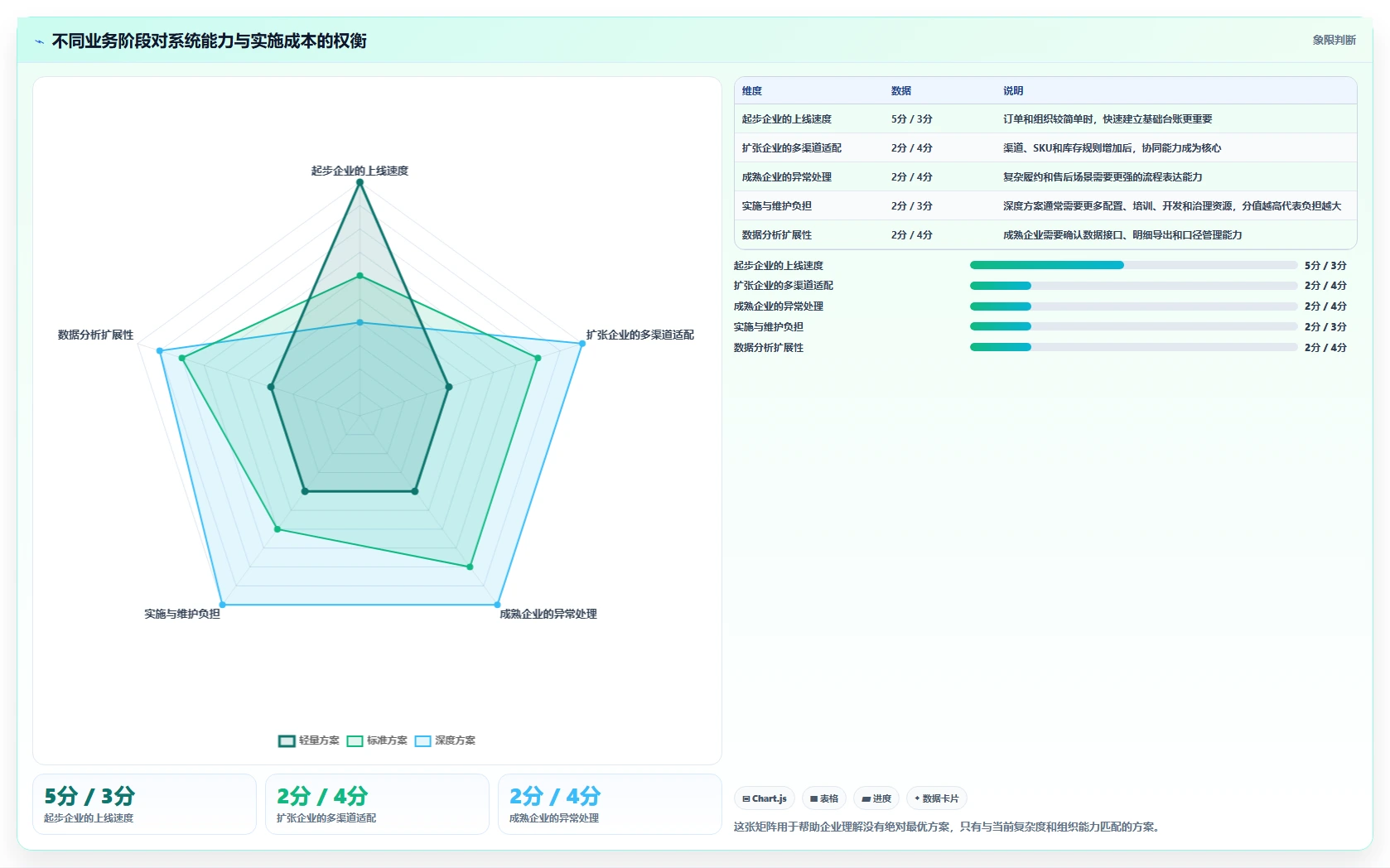Open the 成熟企业的异常处理 summary card

tap(610, 804)
